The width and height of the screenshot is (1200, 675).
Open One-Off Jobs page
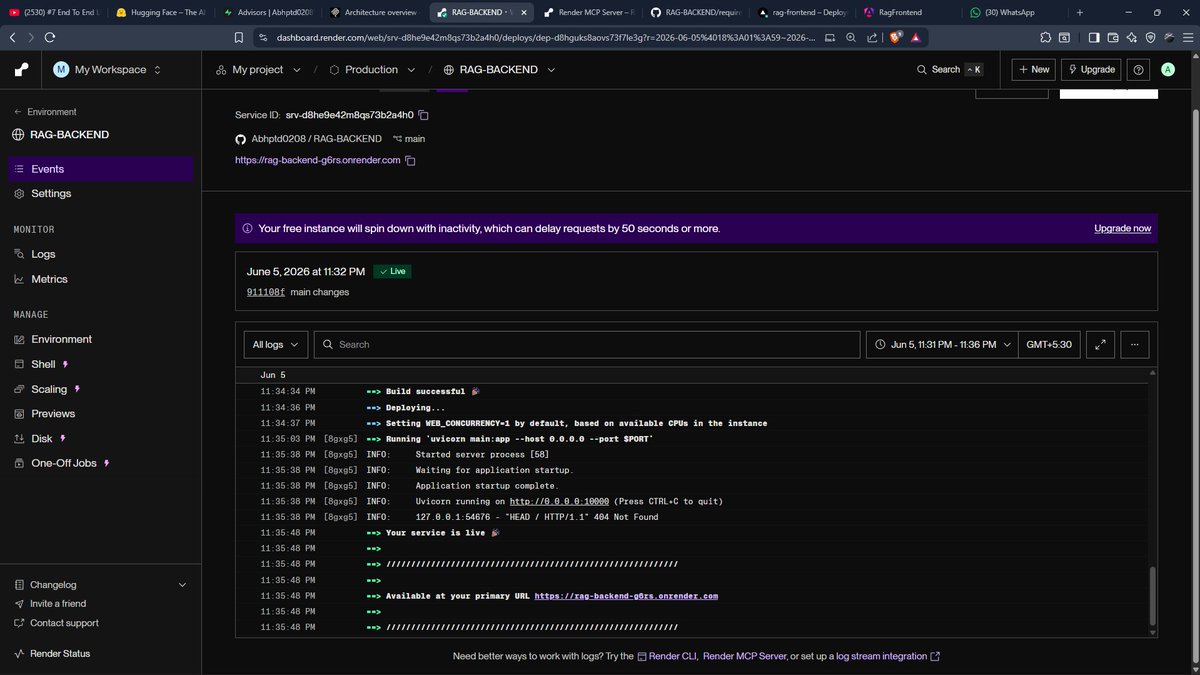(x=63, y=463)
